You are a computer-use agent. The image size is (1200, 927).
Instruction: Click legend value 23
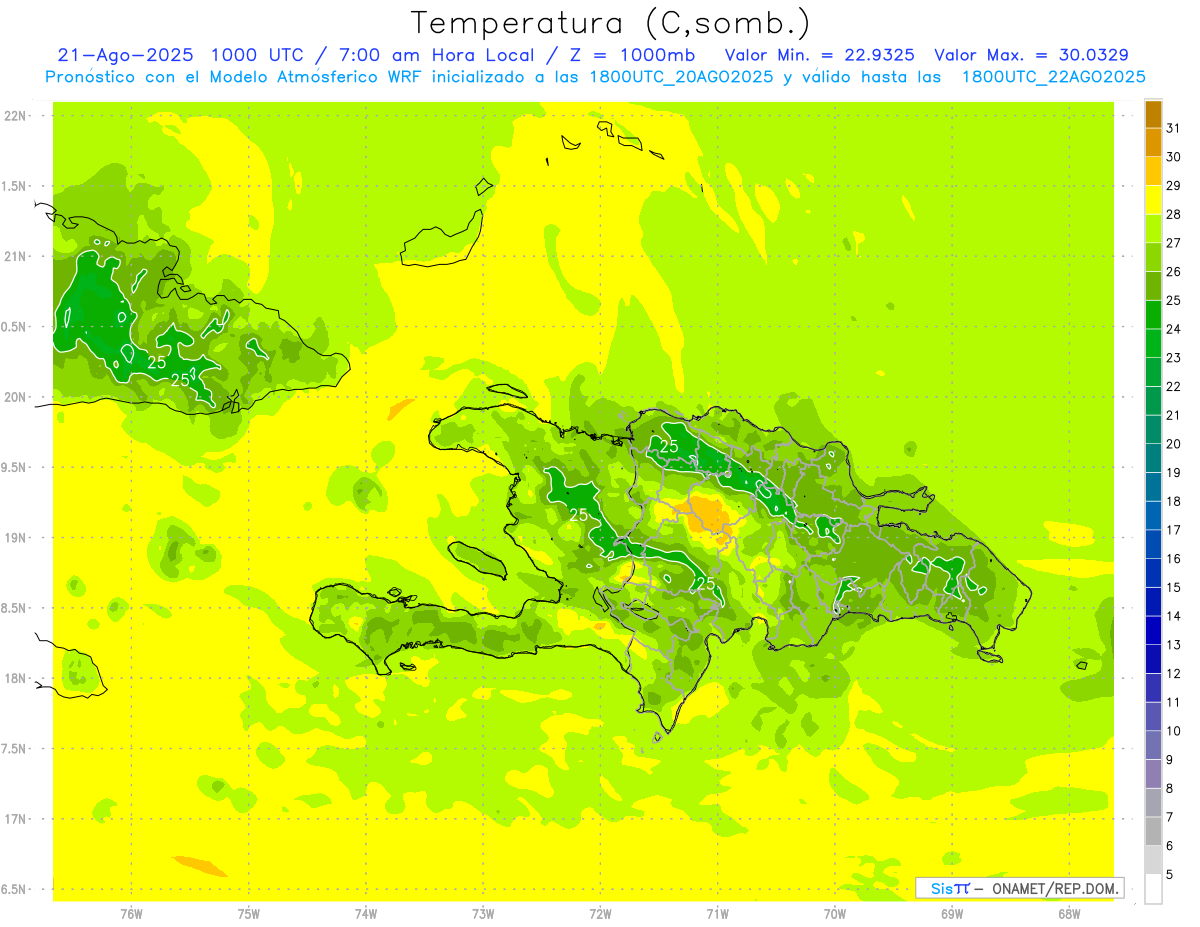click(x=1174, y=358)
